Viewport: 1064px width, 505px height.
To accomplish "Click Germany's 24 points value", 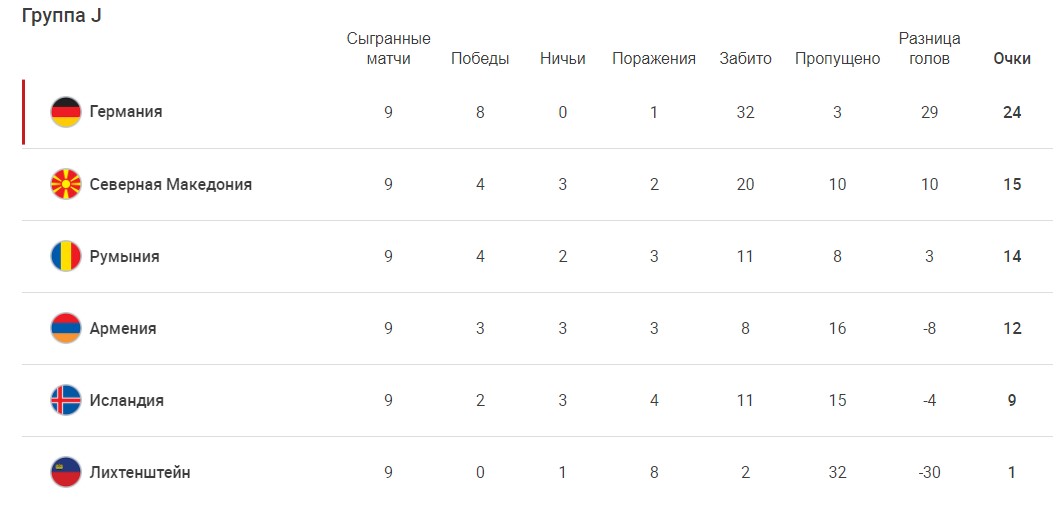I will [x=1012, y=112].
